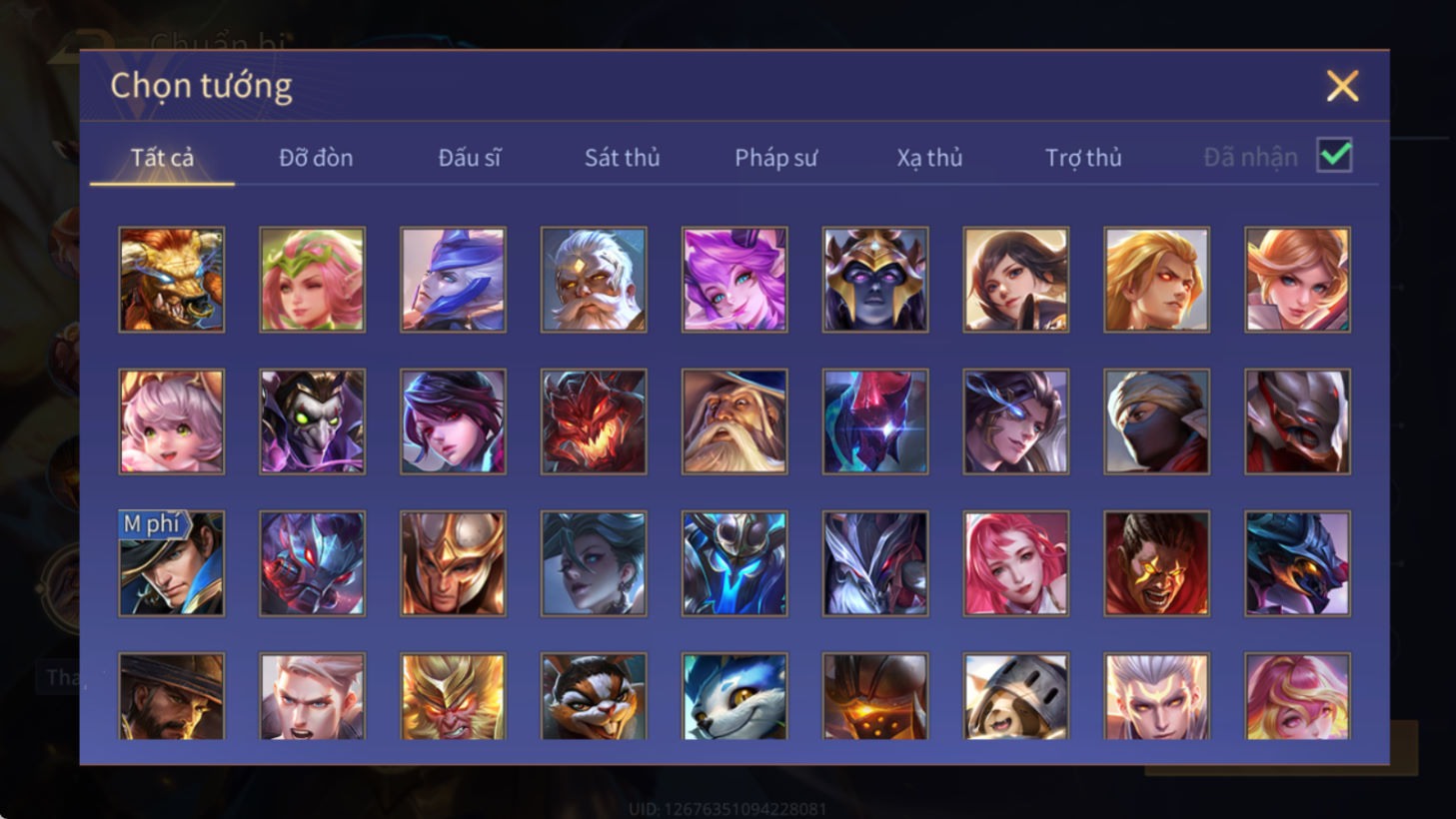Viewport: 1456px width, 819px height.
Task: Switch to the 'Đỡ đòn' tab
Action: [316, 158]
